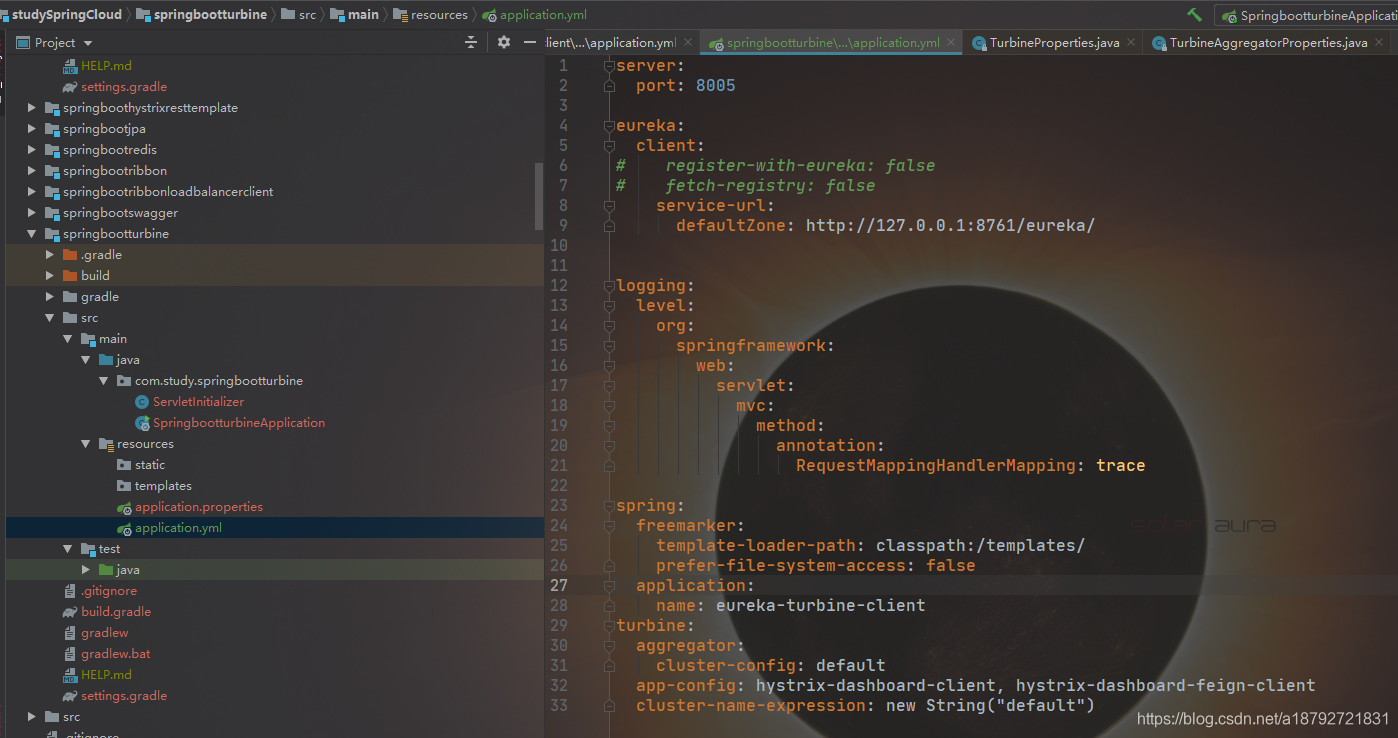This screenshot has height=738, width=1398.
Task: Expand the springboothystrixresttemplate module
Action: pos(32,108)
